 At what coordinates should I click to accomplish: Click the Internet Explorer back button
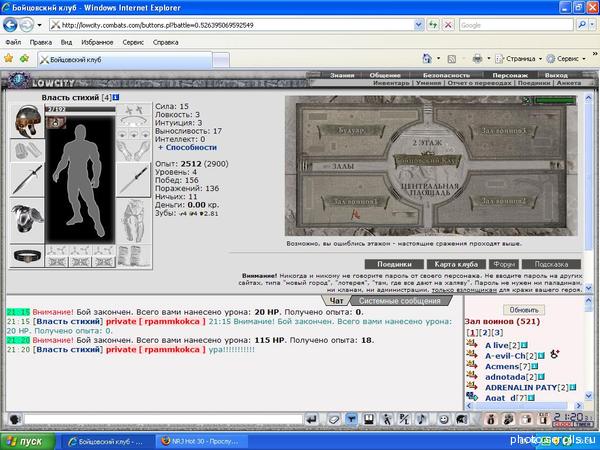(x=10, y=25)
